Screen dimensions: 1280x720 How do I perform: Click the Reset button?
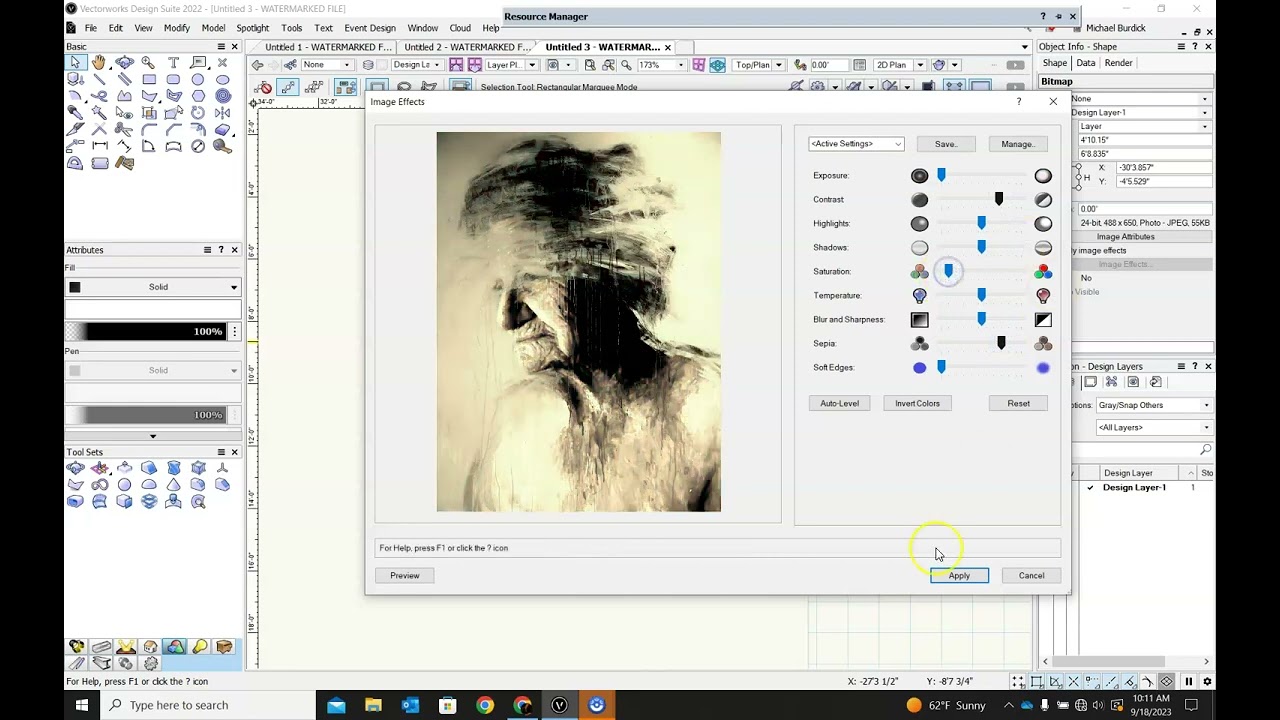(x=1018, y=404)
